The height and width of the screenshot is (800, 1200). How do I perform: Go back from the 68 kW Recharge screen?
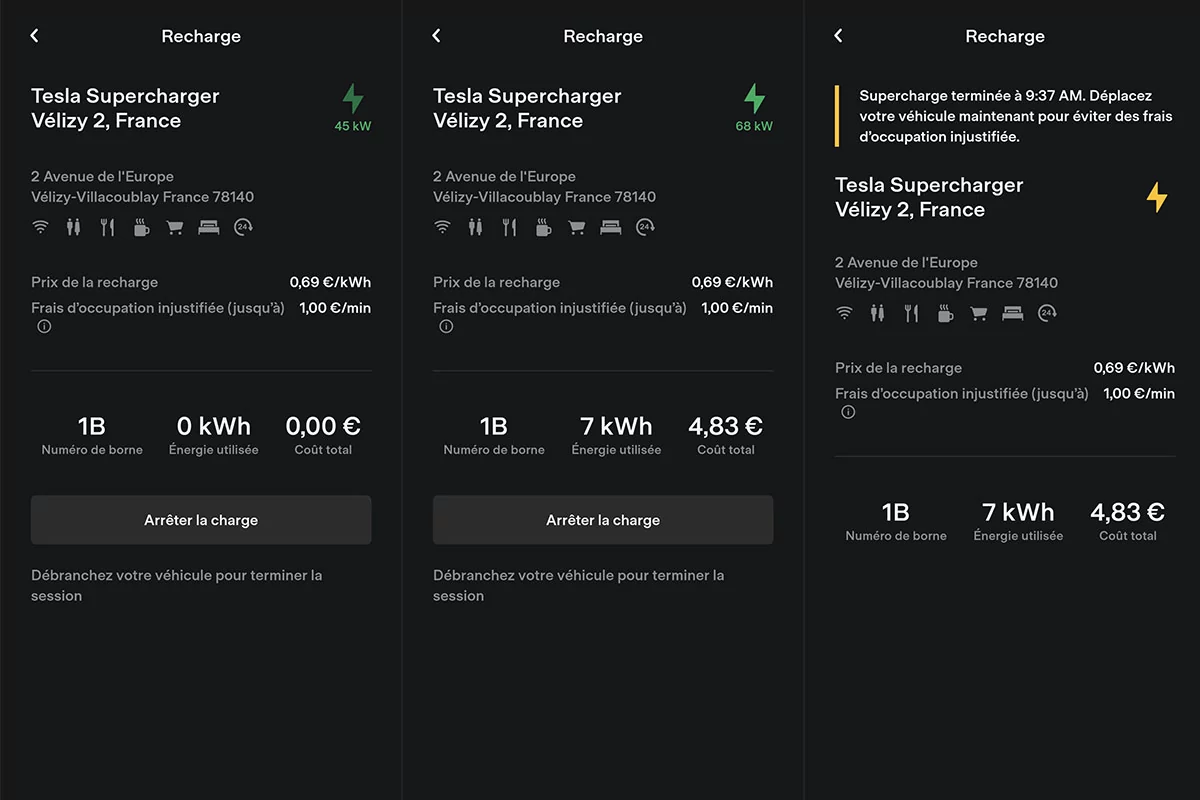click(x=436, y=36)
